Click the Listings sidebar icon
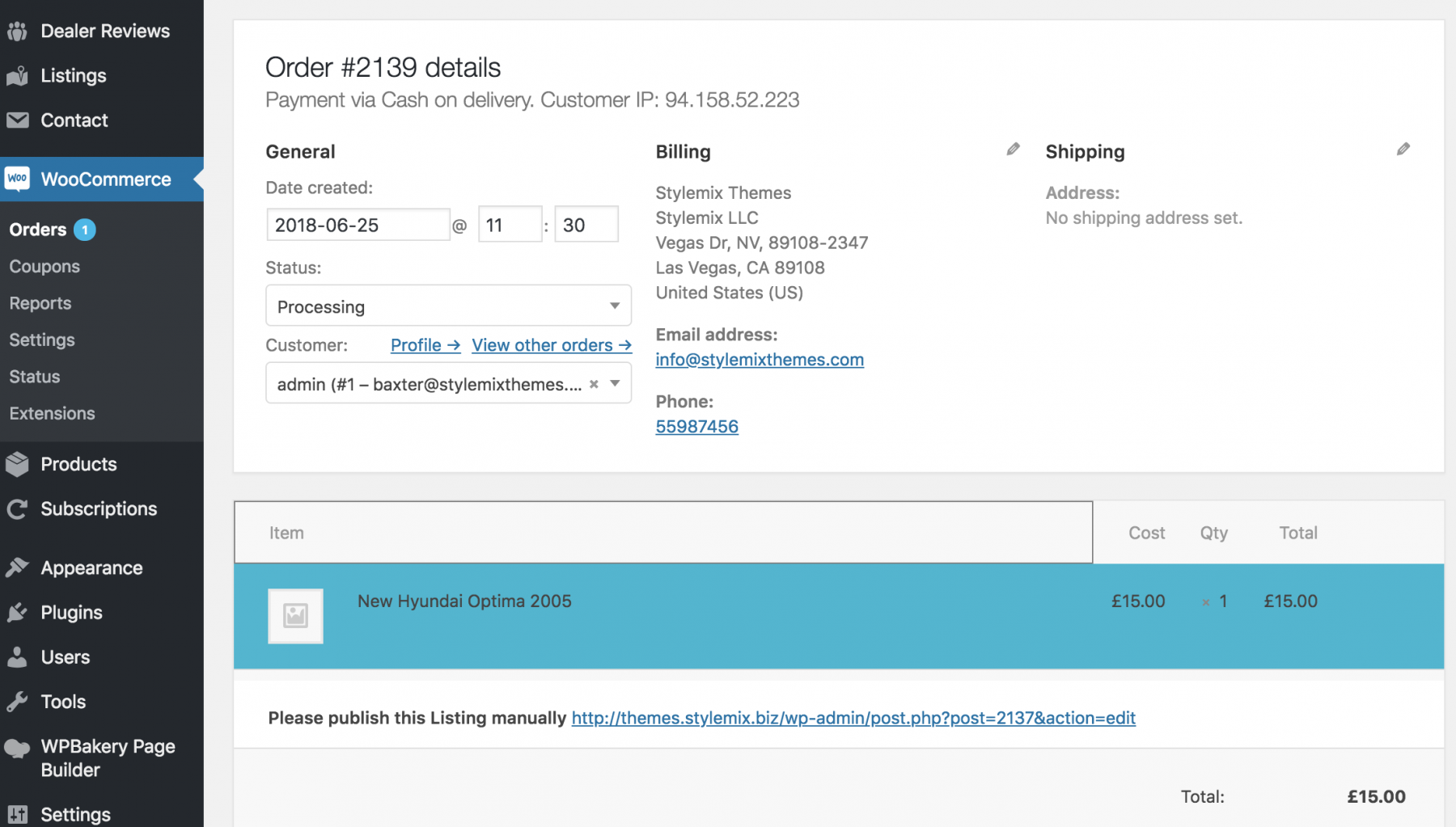1456x827 pixels. [17, 75]
